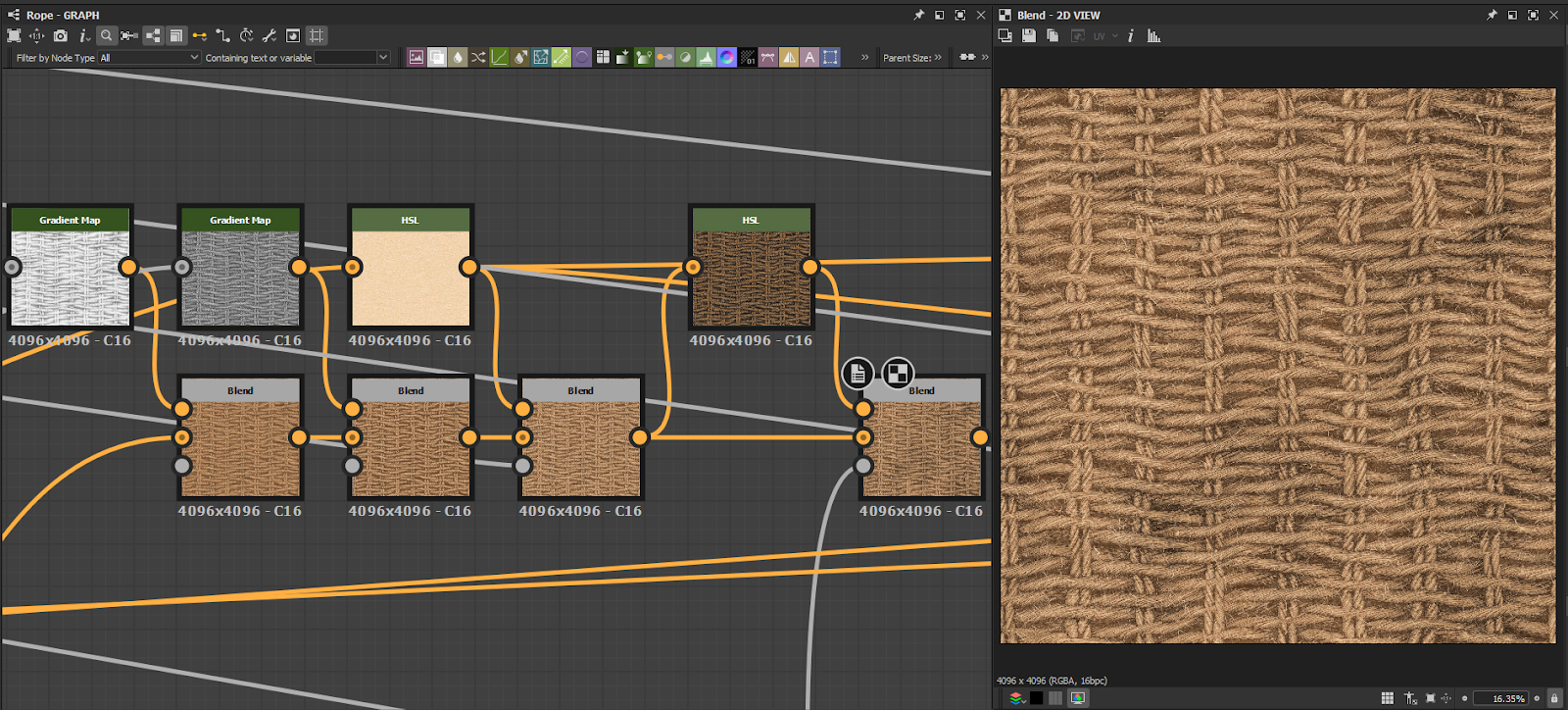Screen dimensions: 1568x710
Task: Toggle the checkerboard alpha icon above Blend node
Action: pyautogui.click(x=897, y=373)
